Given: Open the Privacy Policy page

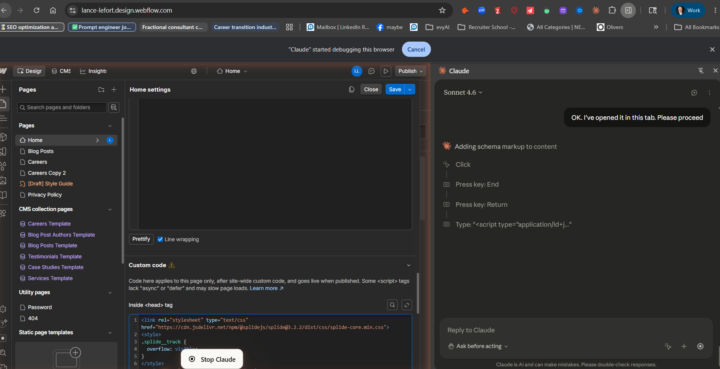Looking at the screenshot, I should click(x=45, y=195).
